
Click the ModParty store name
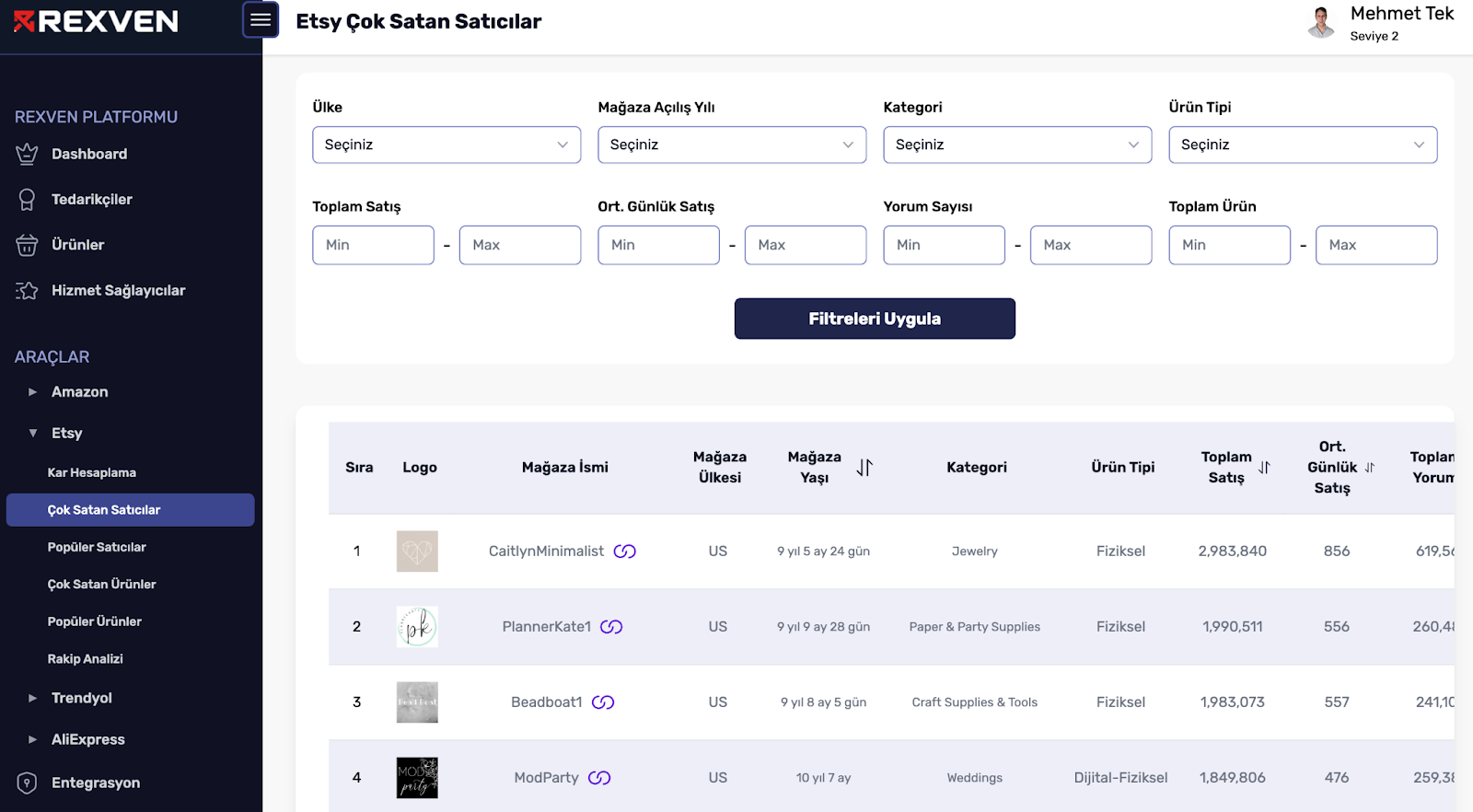click(546, 778)
